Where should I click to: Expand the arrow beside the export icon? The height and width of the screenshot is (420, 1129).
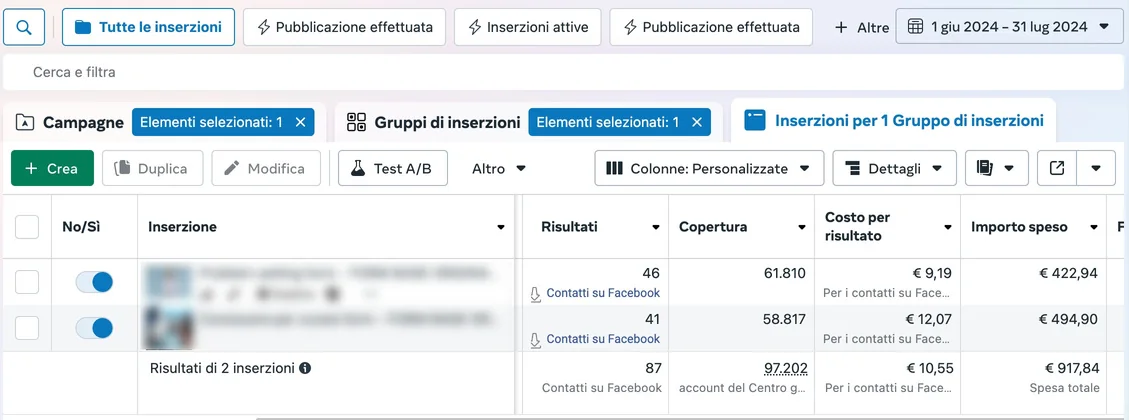point(1096,168)
